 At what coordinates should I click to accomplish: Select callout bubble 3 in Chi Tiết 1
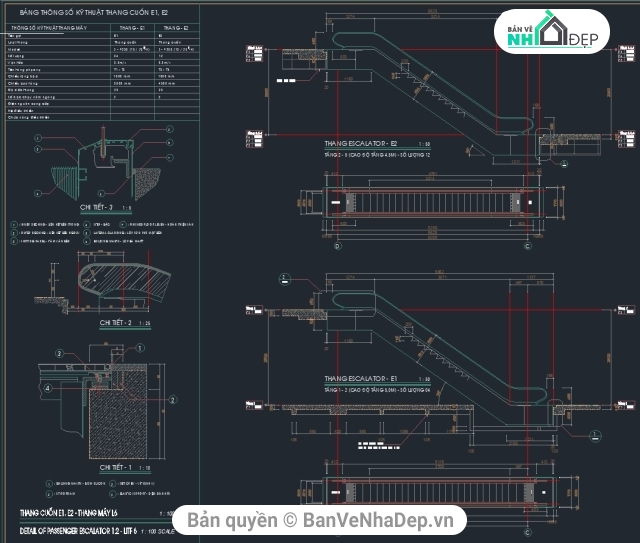pos(60,353)
